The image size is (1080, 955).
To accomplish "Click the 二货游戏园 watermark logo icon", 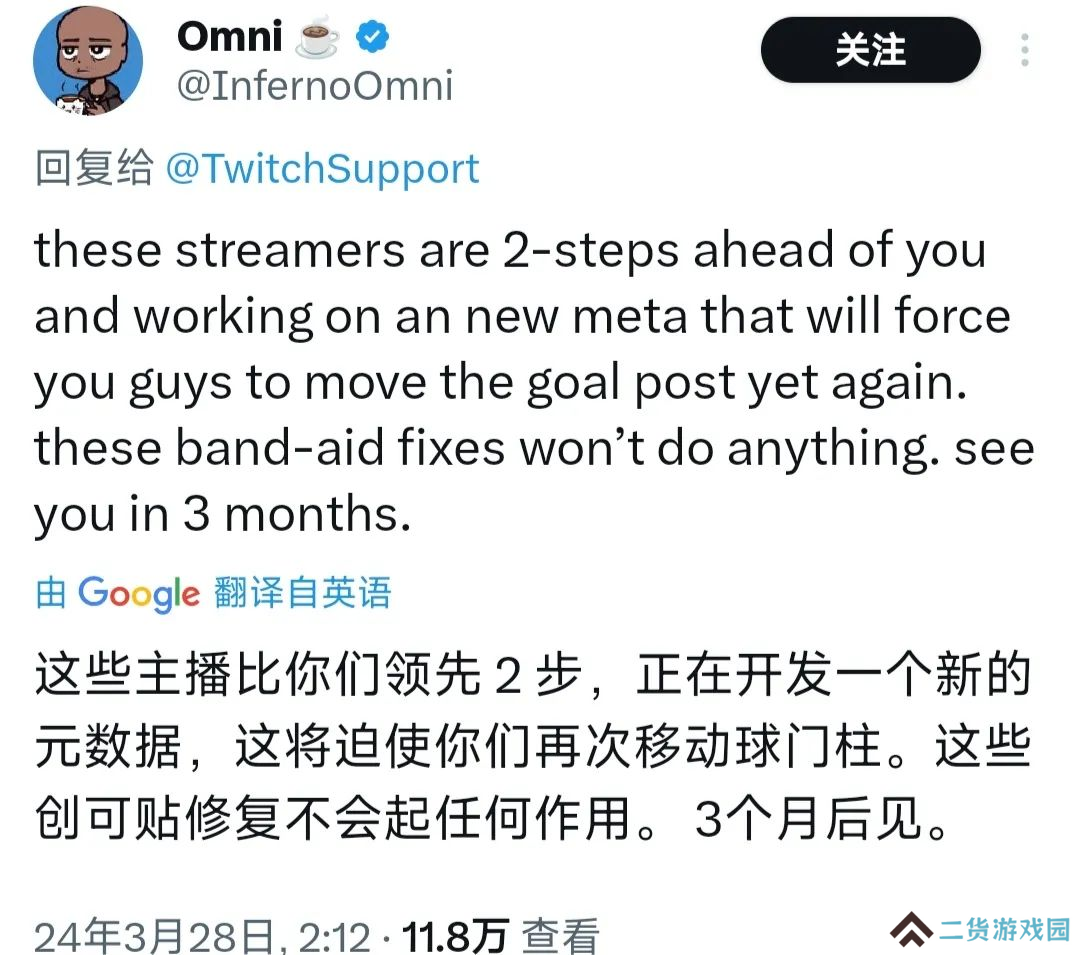I will pyautogui.click(x=911, y=929).
